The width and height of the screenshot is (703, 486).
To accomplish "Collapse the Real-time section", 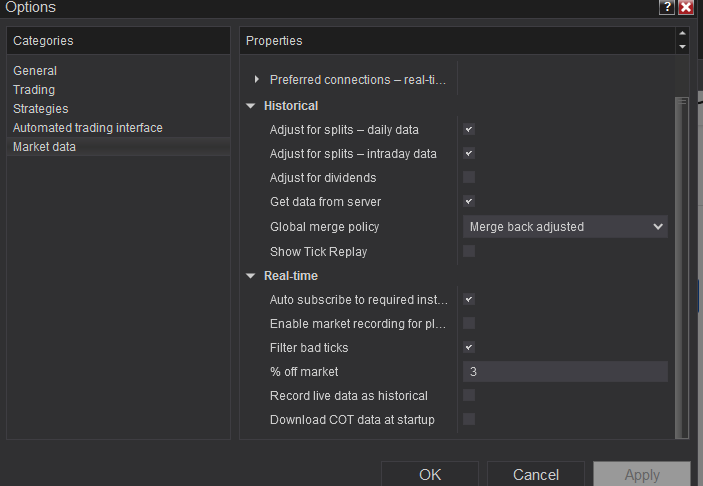I will pos(251,276).
